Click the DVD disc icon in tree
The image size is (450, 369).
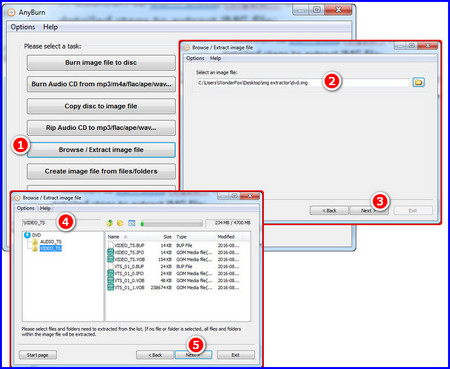(27, 235)
